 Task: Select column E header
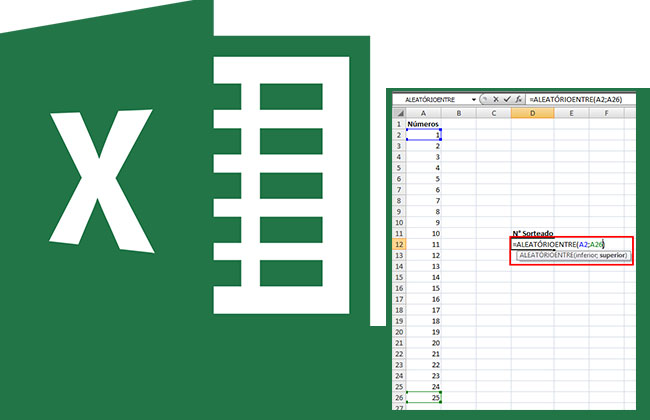(x=571, y=113)
